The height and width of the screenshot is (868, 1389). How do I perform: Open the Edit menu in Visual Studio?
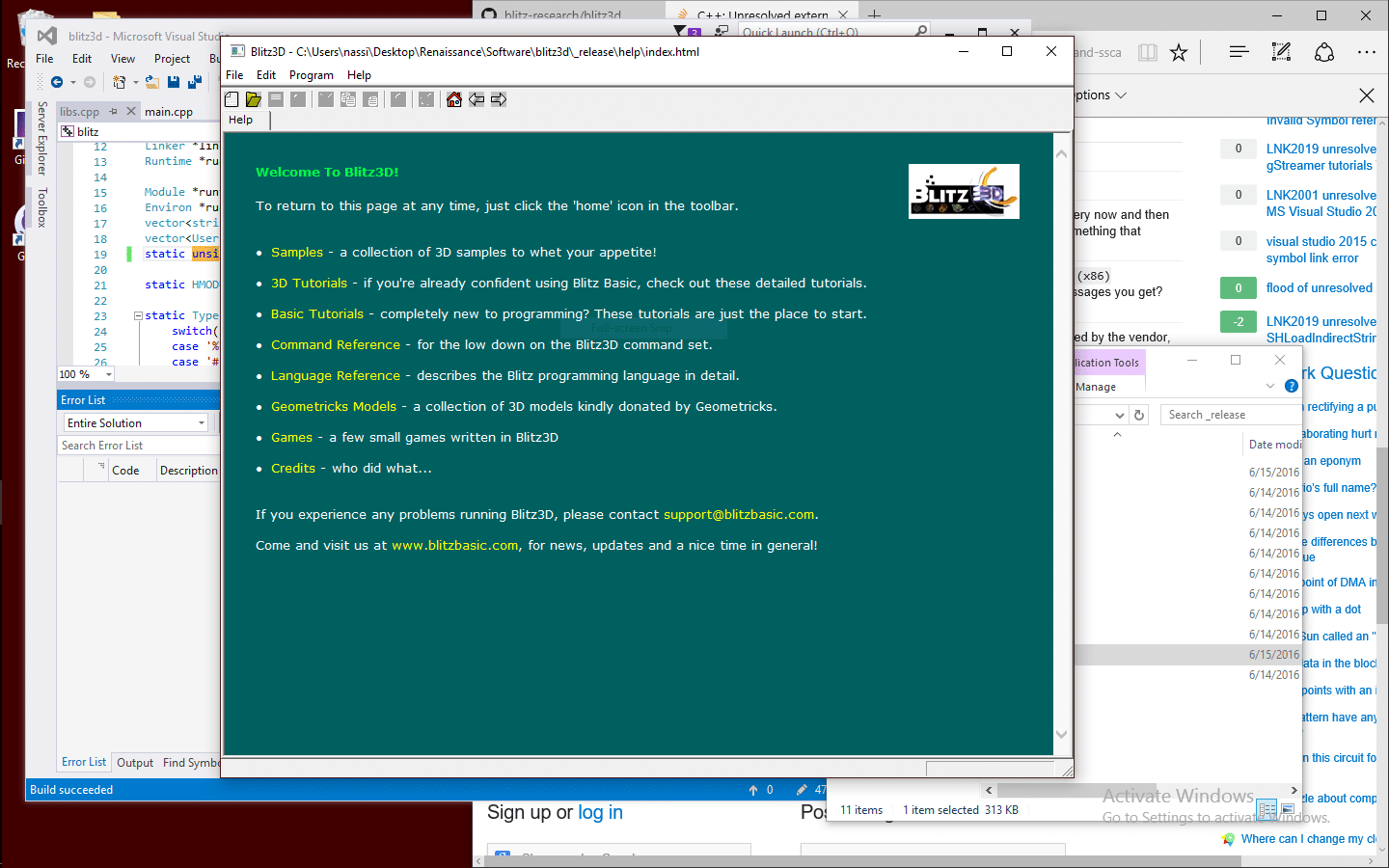(x=82, y=59)
